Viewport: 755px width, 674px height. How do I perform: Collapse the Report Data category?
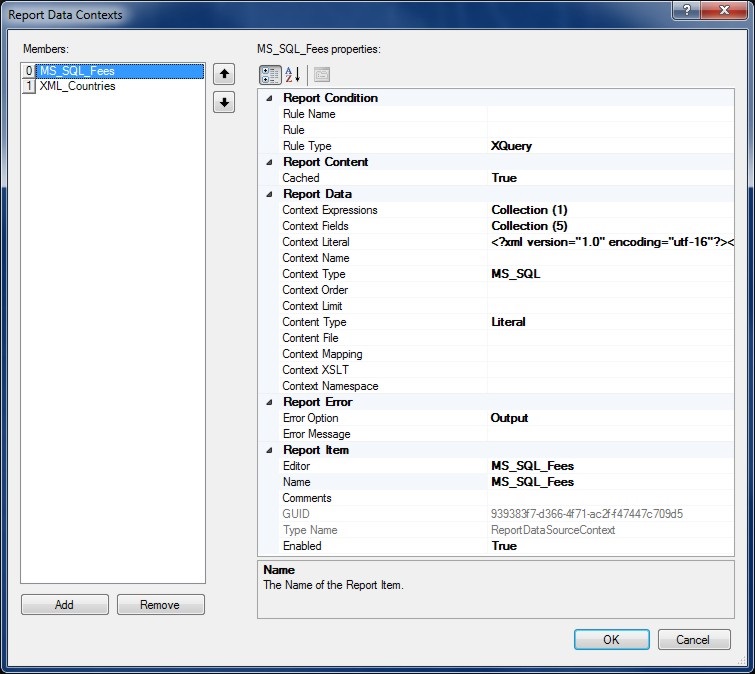(269, 194)
